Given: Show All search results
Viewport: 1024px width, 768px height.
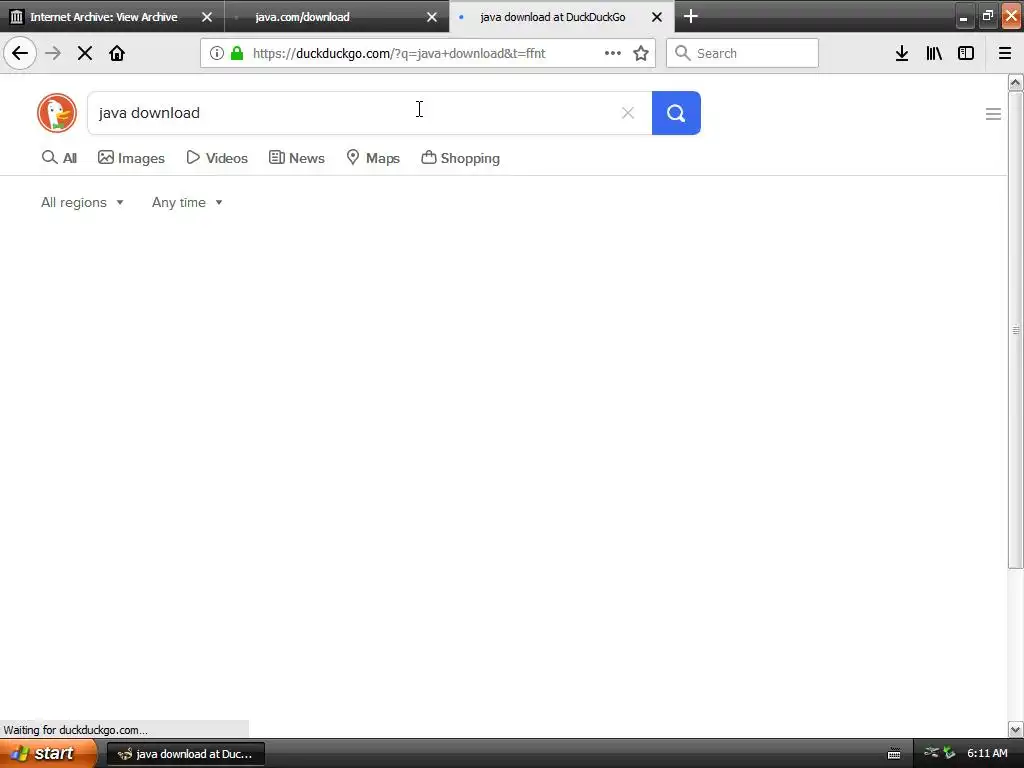Looking at the screenshot, I should [x=59, y=158].
